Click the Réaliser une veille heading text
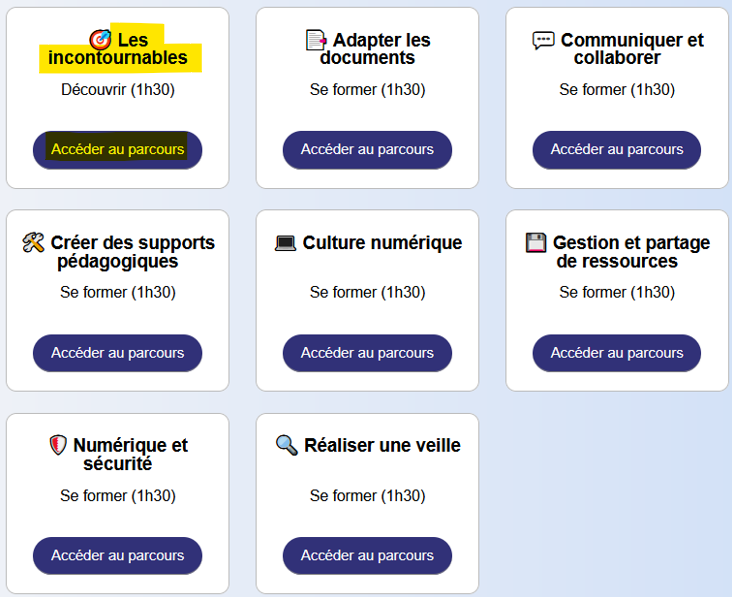The image size is (732, 597). 382,446
